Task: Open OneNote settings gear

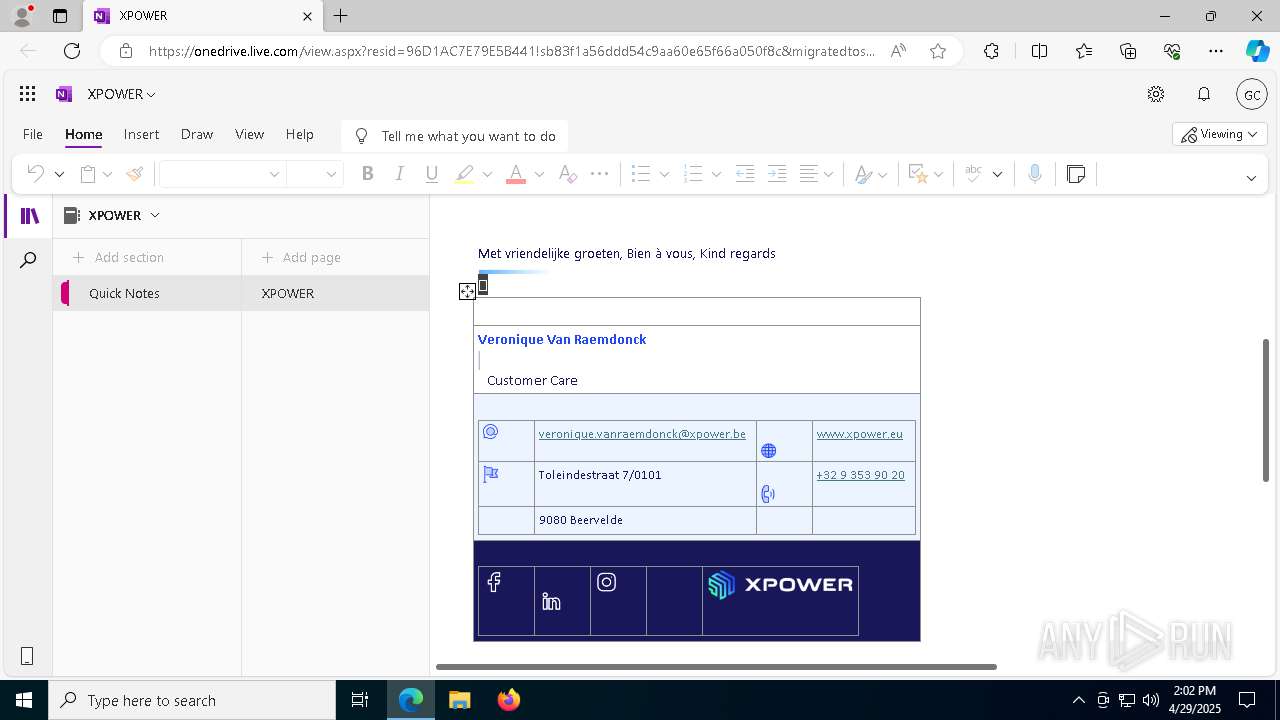Action: point(1156,94)
